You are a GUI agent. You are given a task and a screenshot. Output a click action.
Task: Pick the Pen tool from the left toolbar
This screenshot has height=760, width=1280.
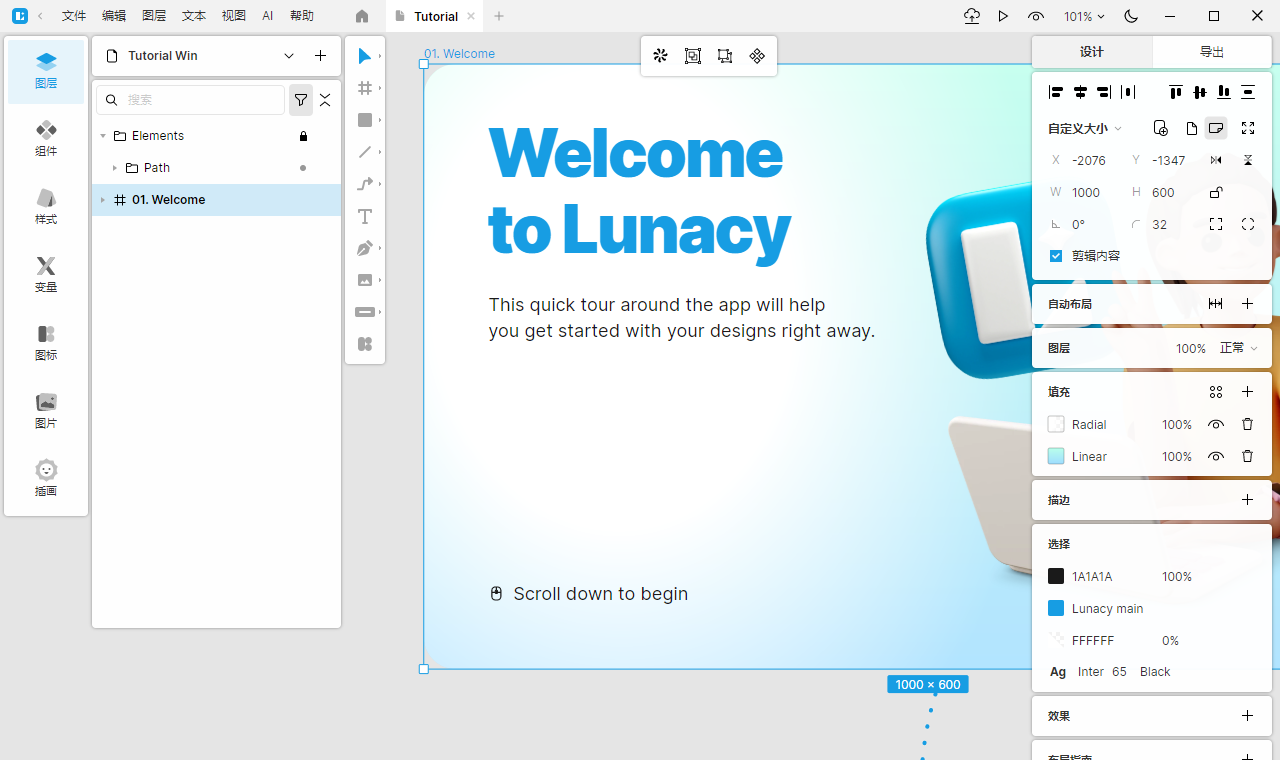point(364,248)
